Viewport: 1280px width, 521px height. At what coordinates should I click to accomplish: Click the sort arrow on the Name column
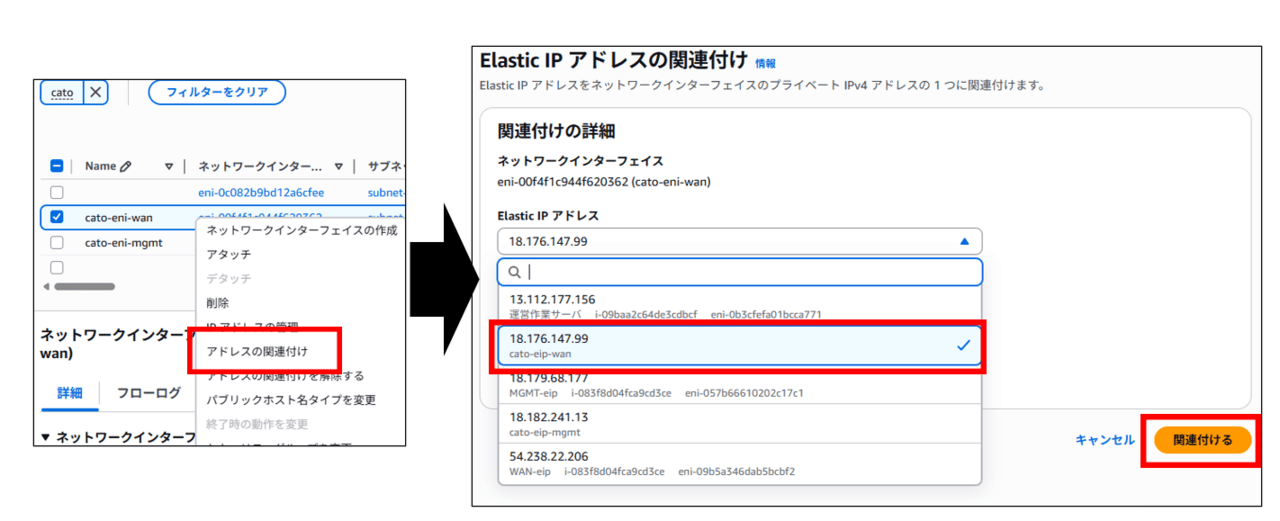point(169,167)
